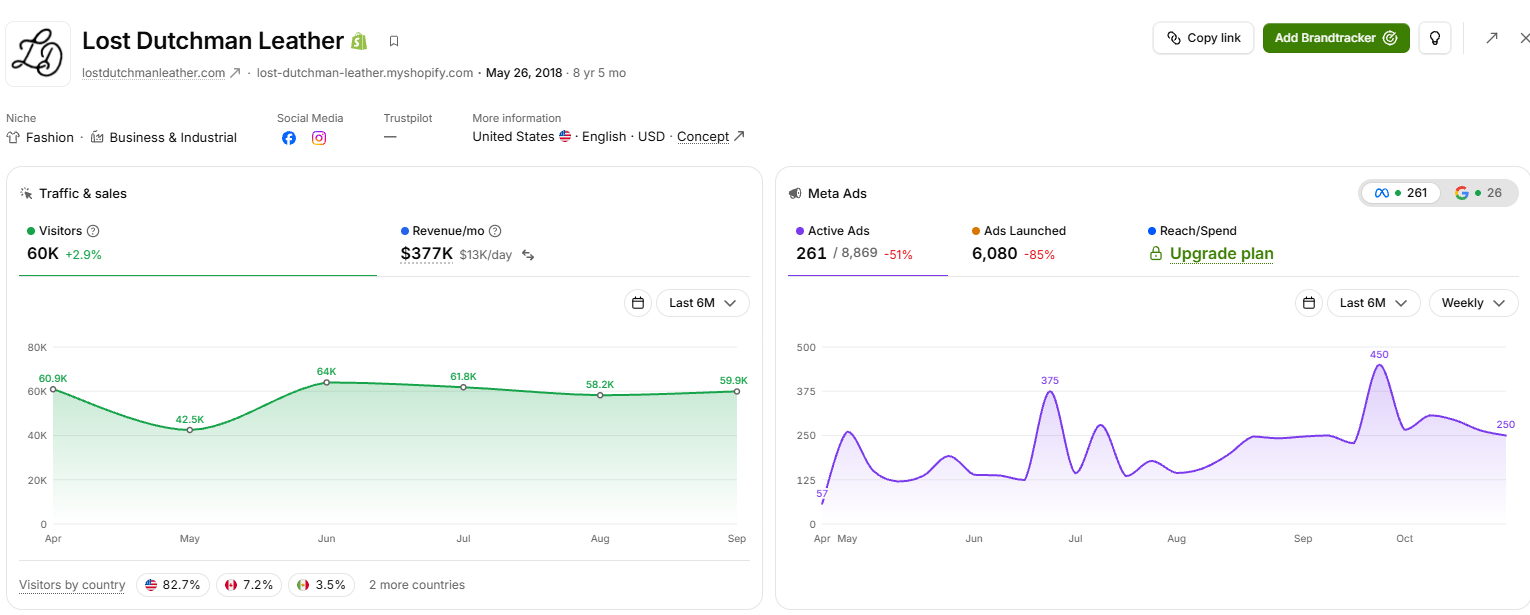The height and width of the screenshot is (615, 1530).
Task: Click the Upgrade plan link
Action: (x=1221, y=254)
